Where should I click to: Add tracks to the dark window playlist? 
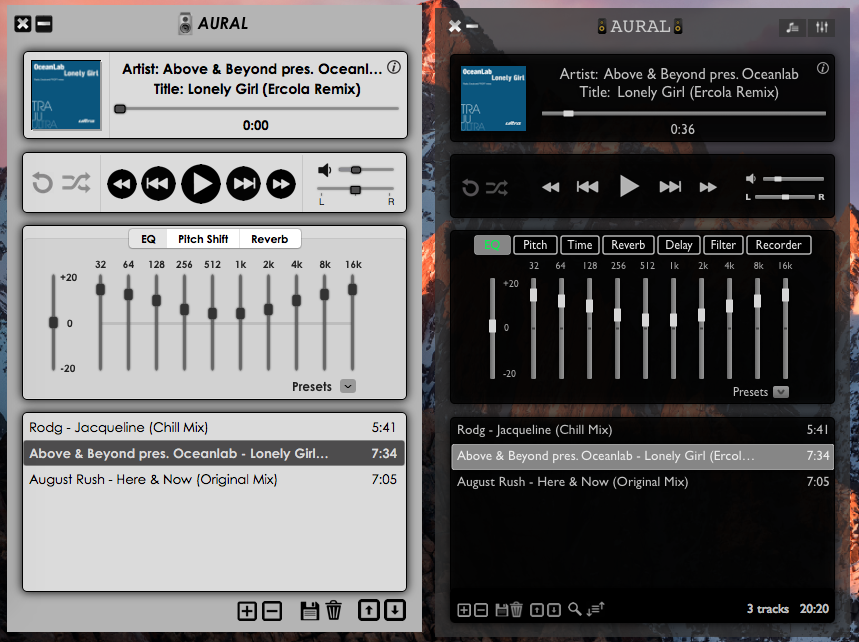point(464,610)
